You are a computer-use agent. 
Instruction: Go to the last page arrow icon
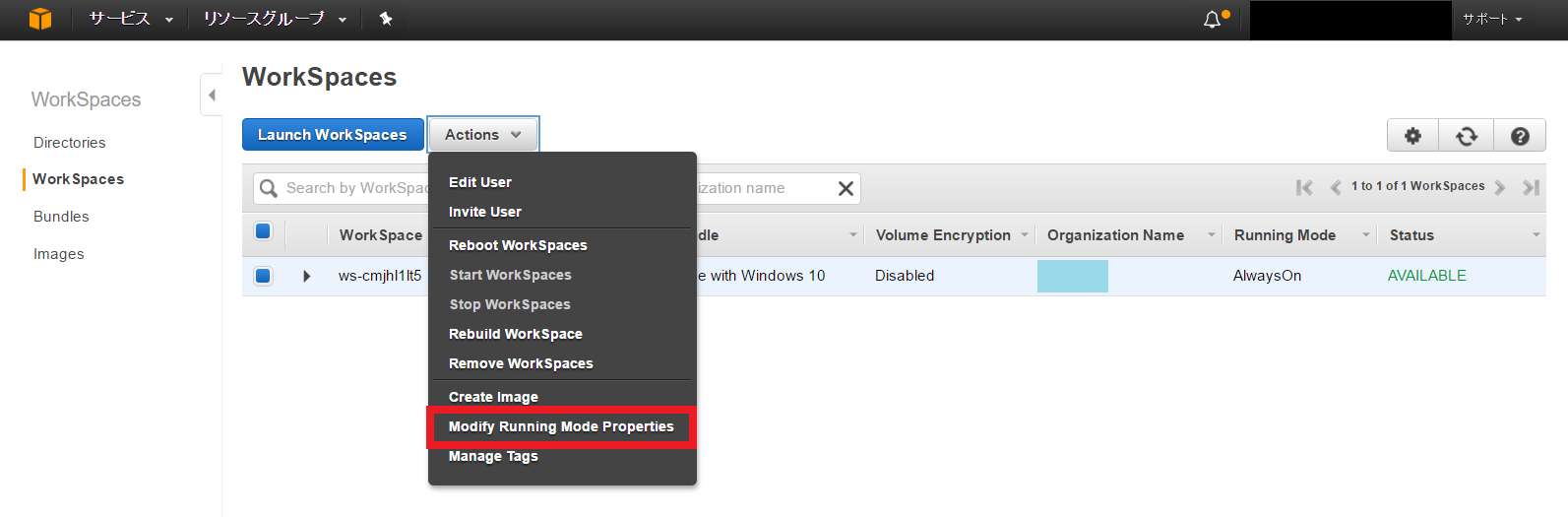(x=1531, y=187)
